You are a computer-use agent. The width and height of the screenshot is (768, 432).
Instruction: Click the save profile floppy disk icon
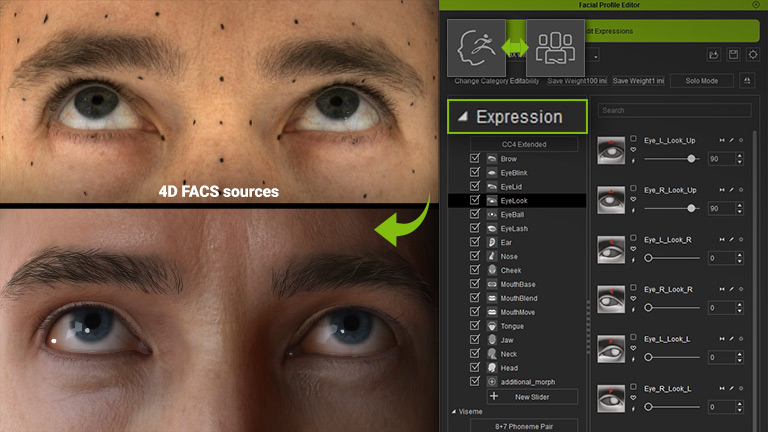(734, 54)
